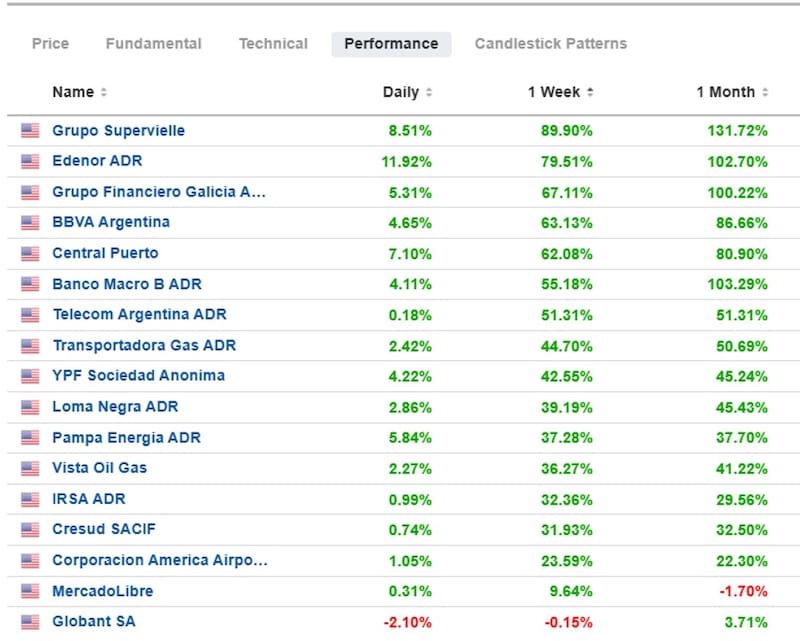Sort by 1 Week column header

[560, 92]
